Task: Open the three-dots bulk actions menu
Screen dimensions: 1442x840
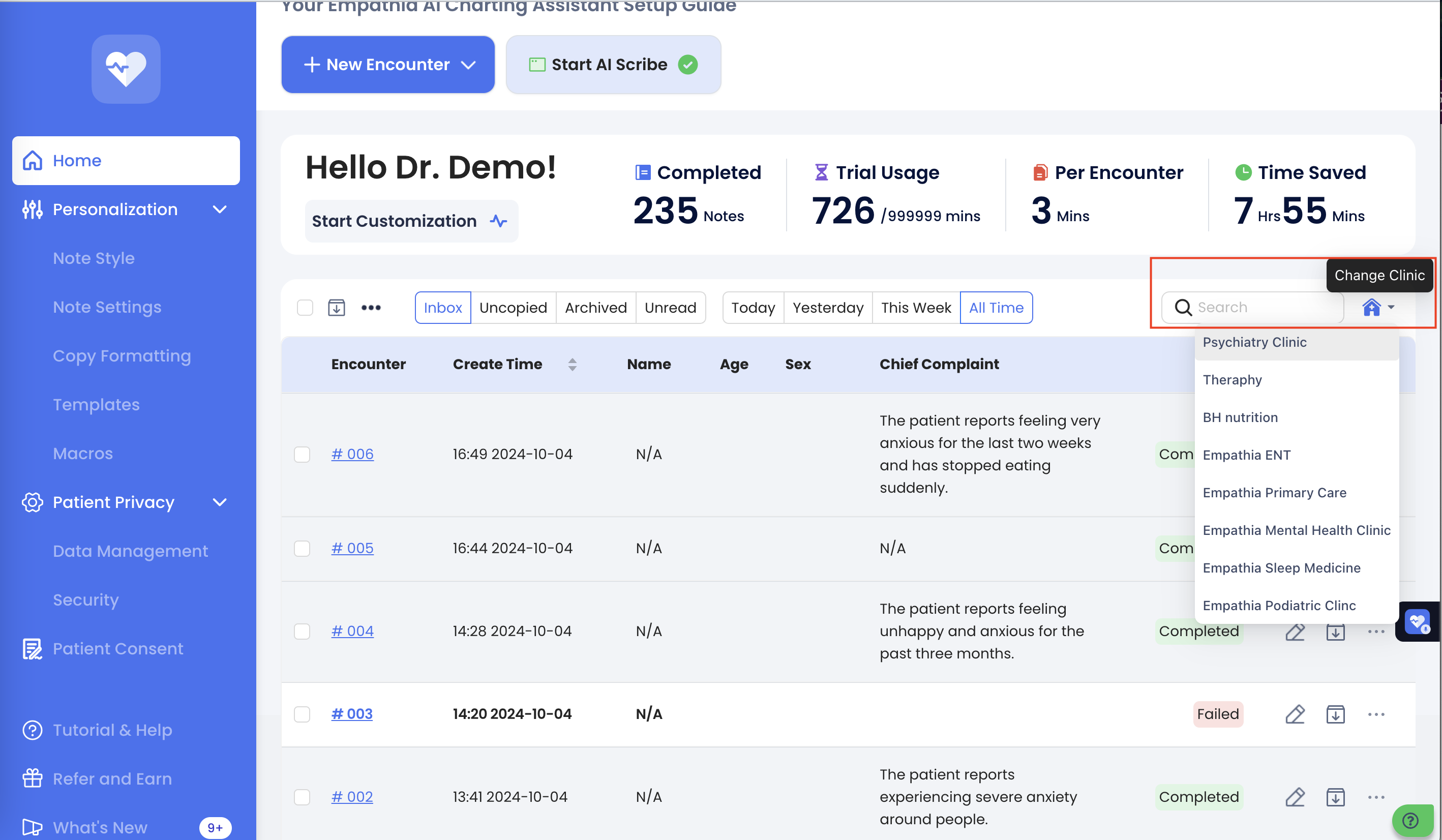Action: coord(371,308)
